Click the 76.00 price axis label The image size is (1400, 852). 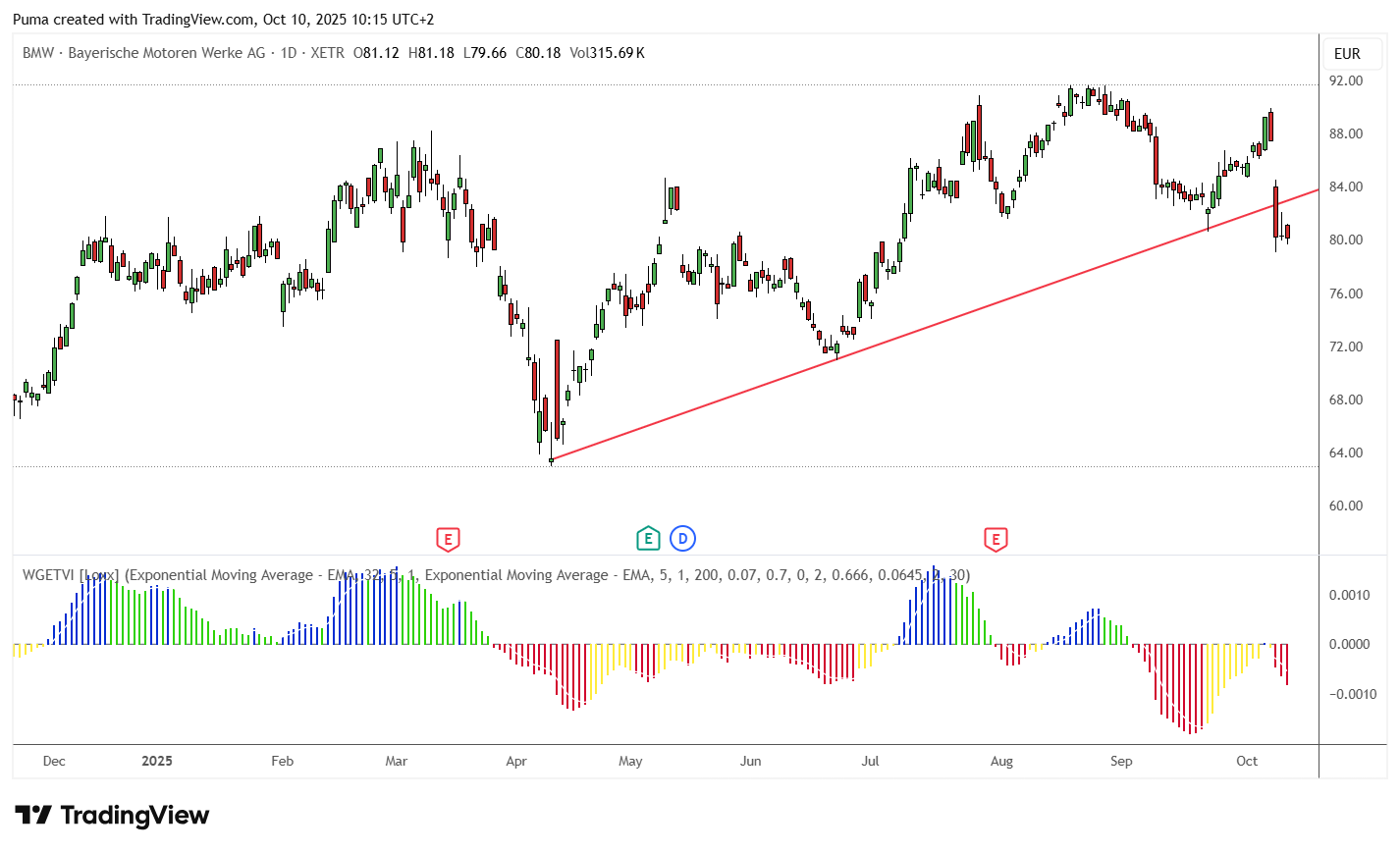click(x=1346, y=293)
